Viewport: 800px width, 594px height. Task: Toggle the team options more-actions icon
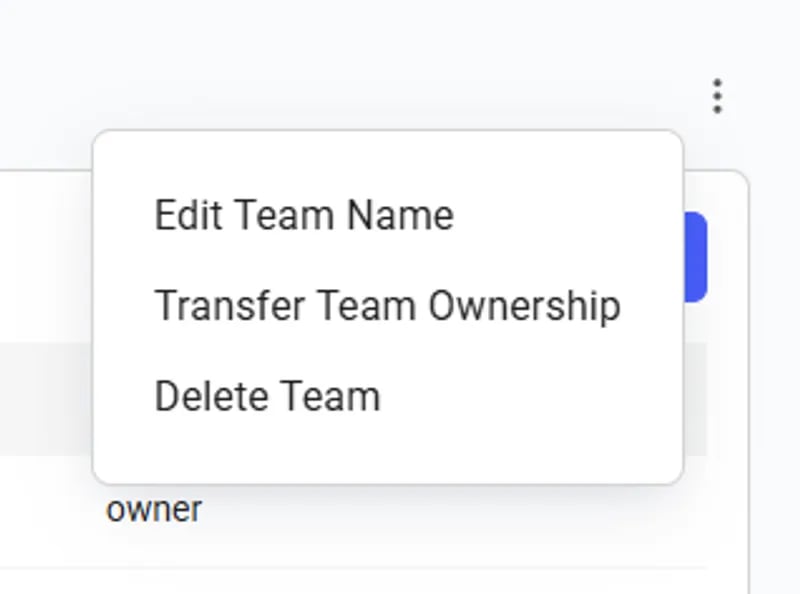(717, 96)
